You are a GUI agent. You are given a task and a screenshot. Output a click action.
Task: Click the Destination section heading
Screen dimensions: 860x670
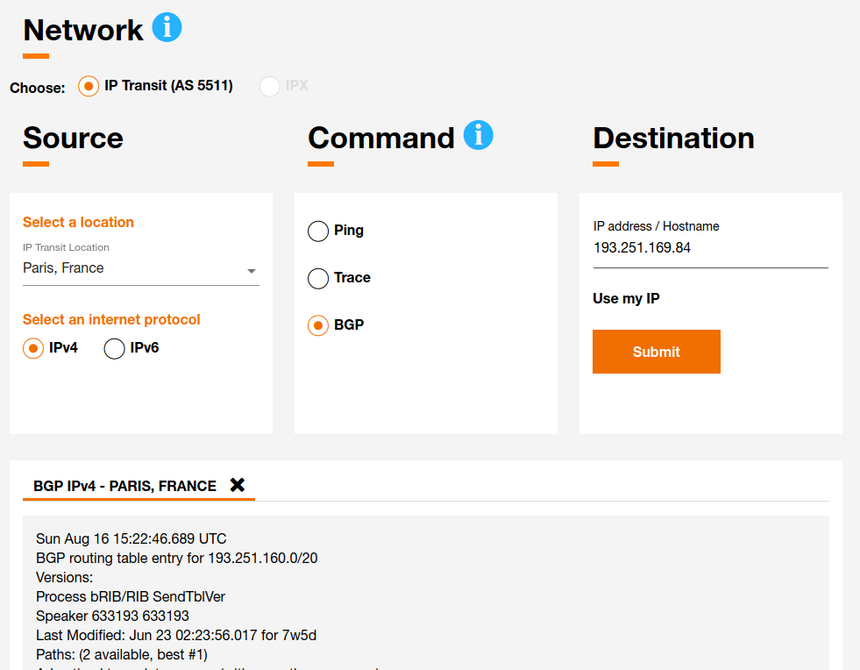[673, 138]
